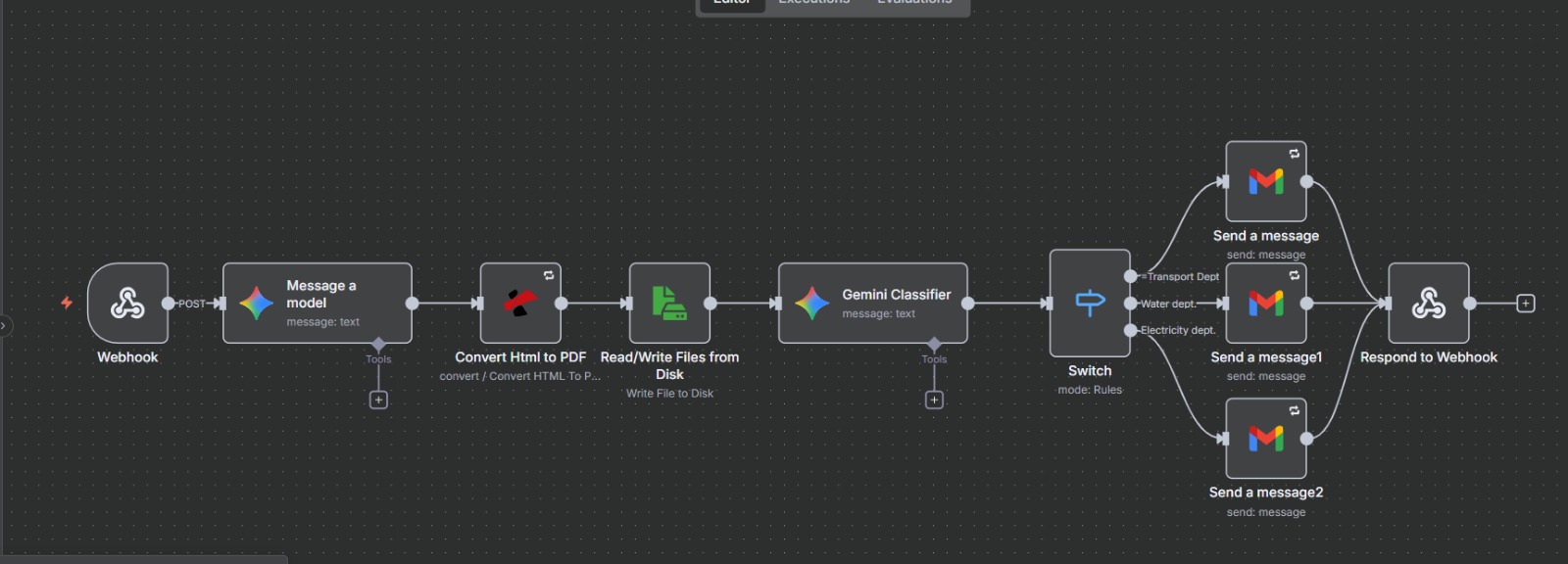Open the Switch node

[x=1090, y=303]
